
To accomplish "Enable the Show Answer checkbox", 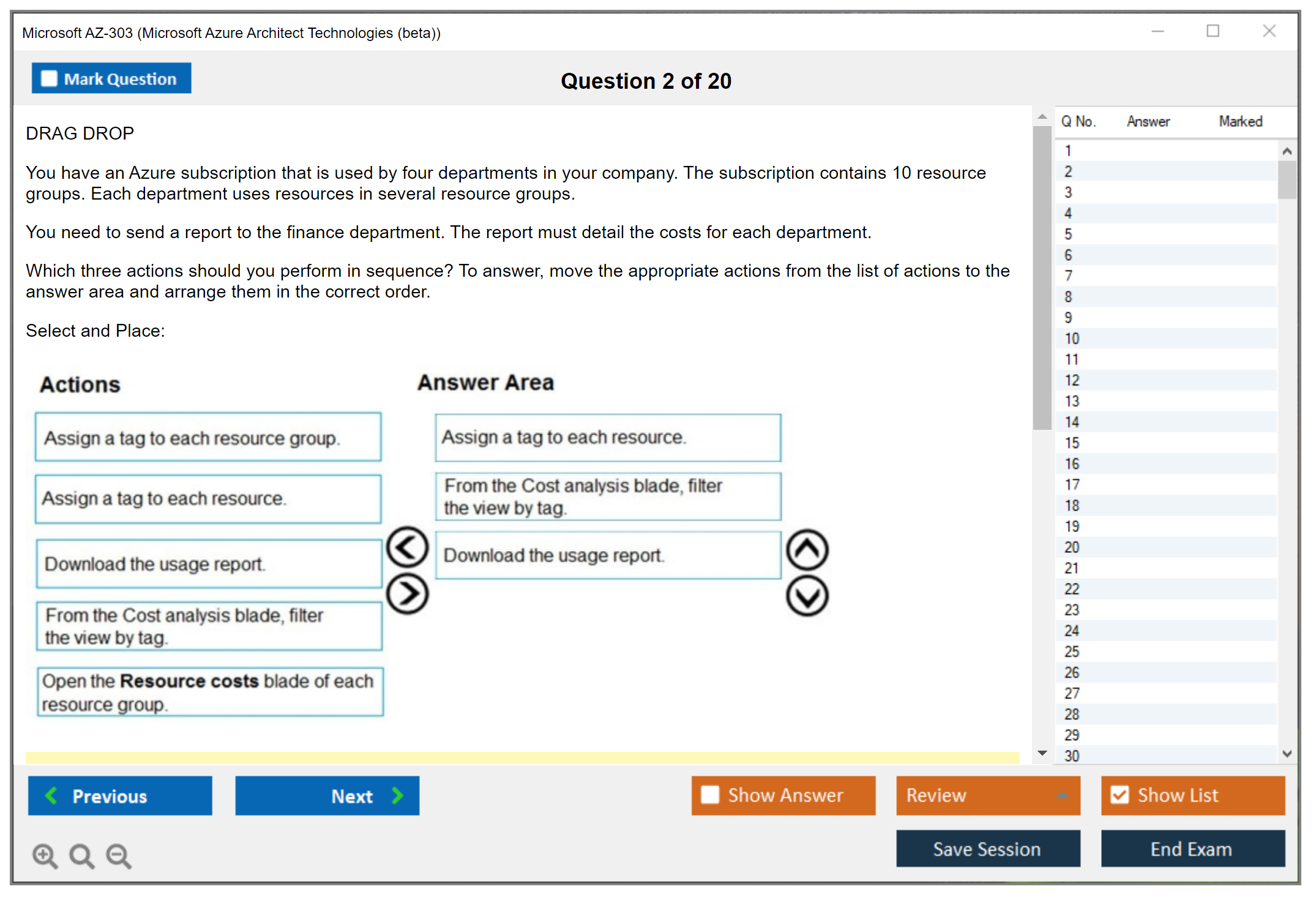I will 710,795.
